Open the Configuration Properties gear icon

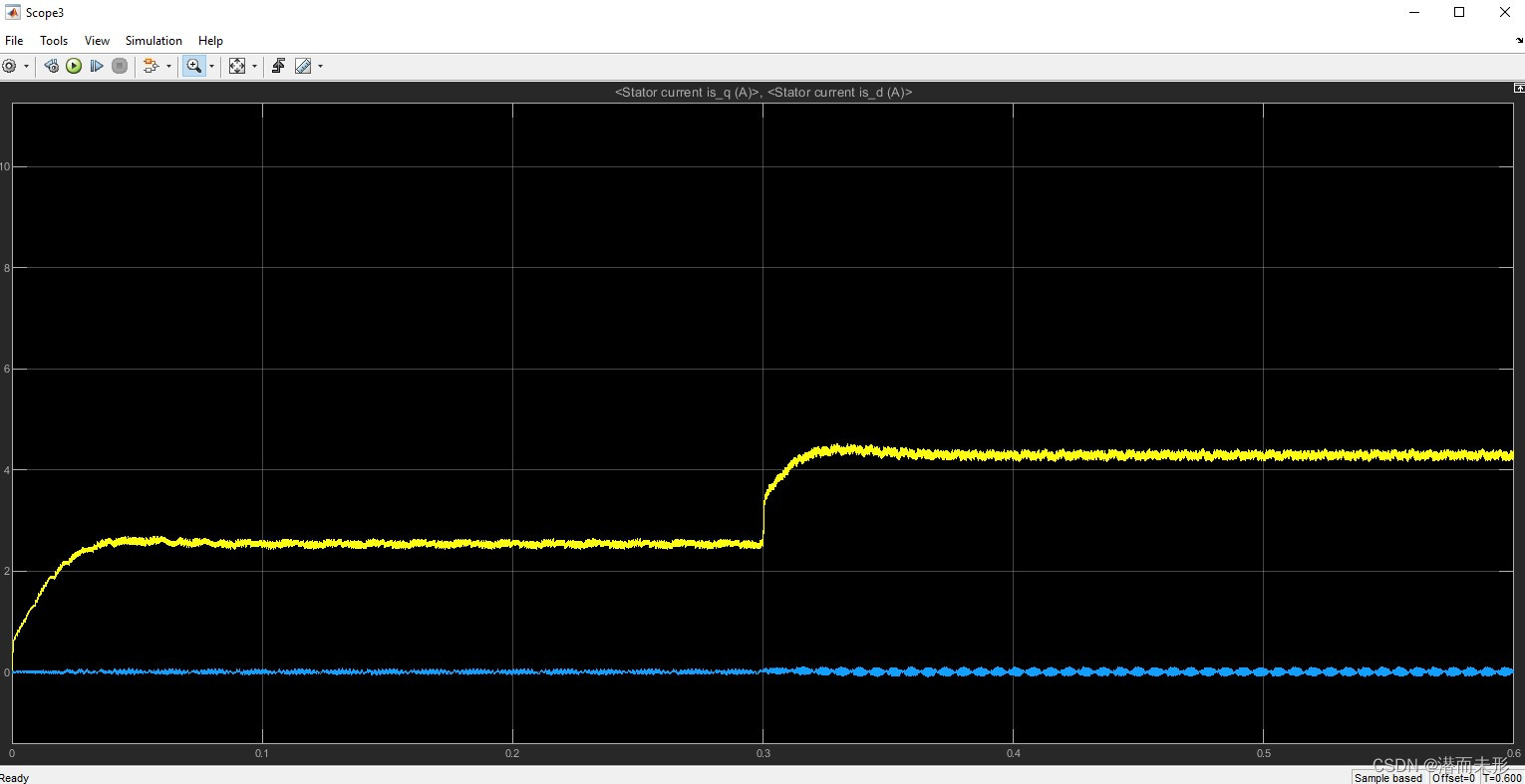coord(9,66)
